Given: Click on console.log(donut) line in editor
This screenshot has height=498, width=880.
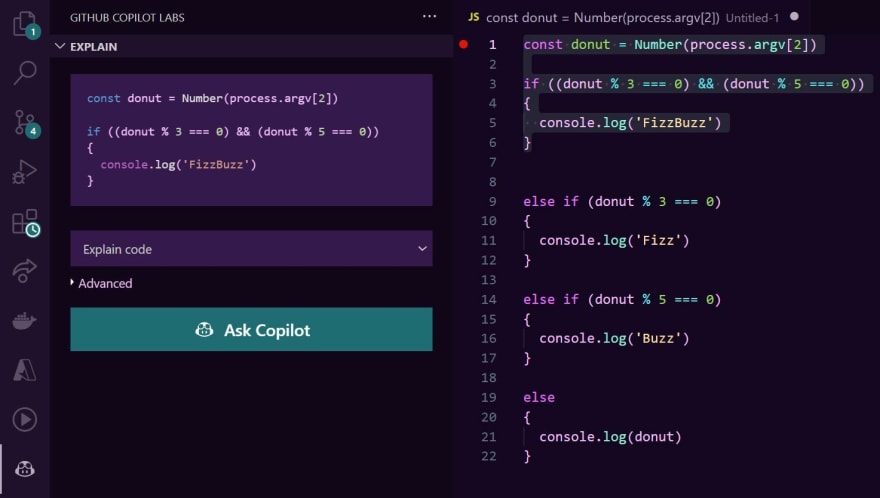Looking at the screenshot, I should [x=610, y=437].
